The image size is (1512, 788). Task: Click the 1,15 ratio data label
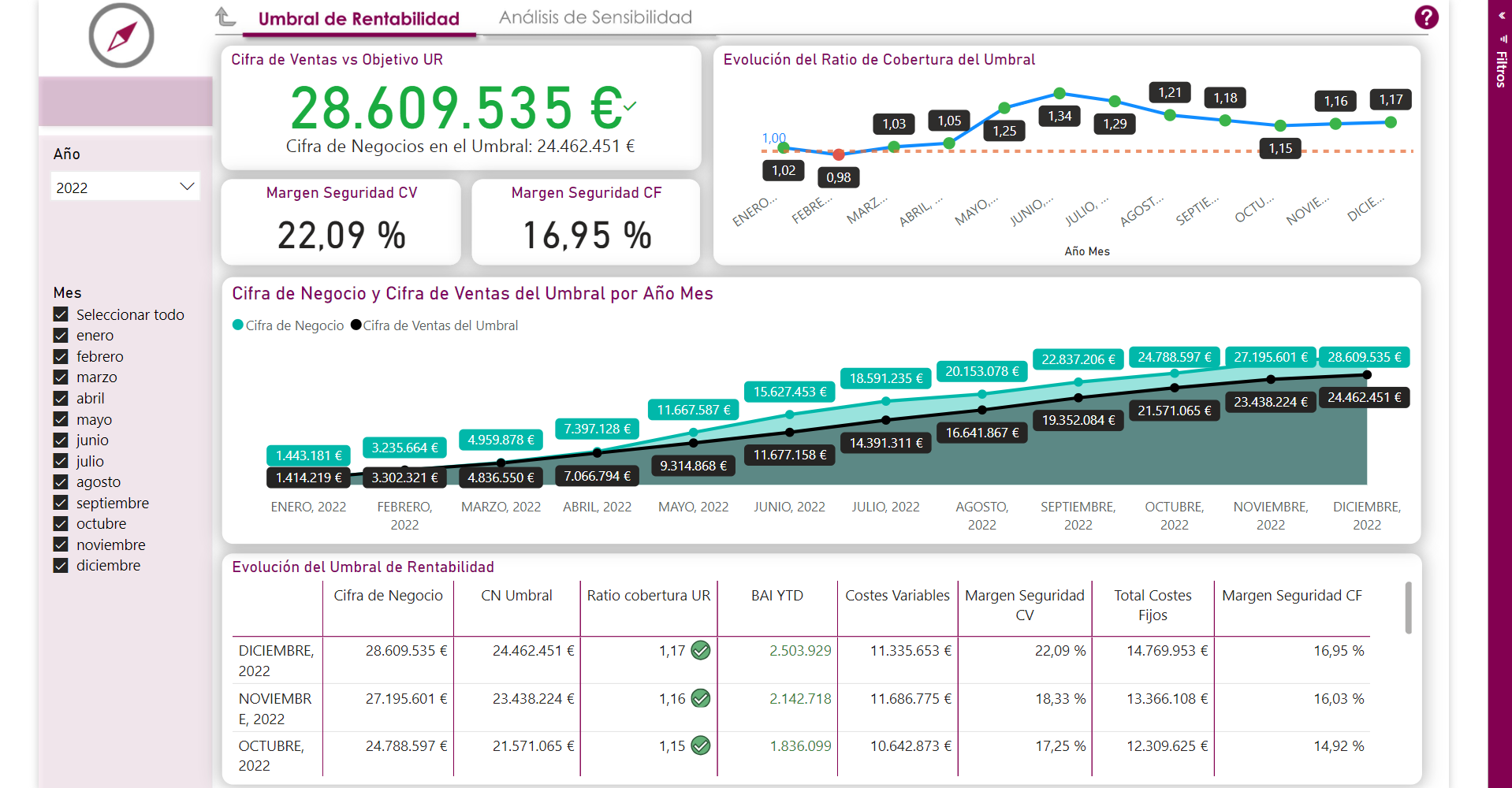coord(1280,148)
